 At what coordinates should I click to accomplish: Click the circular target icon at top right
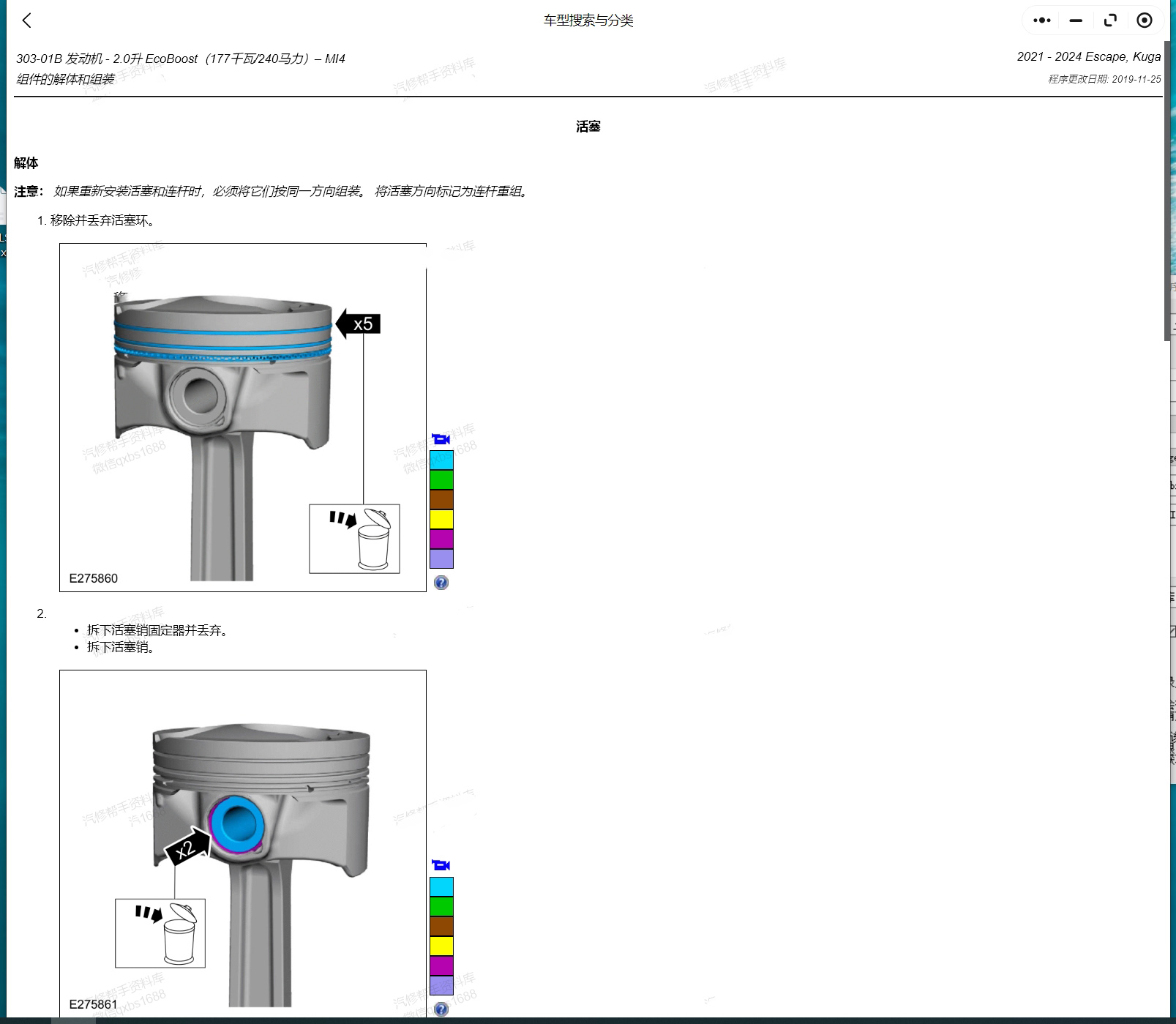point(1144,20)
